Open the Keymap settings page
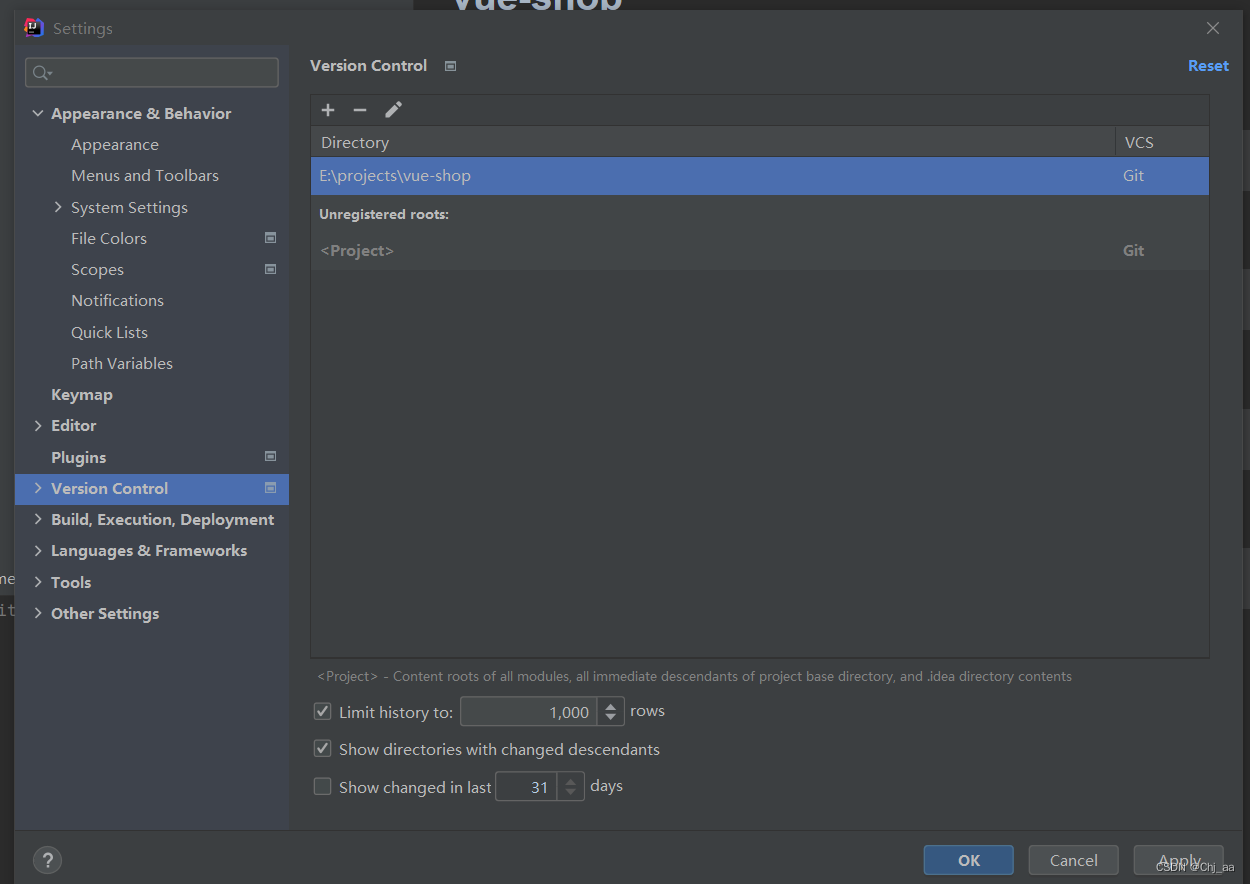The width and height of the screenshot is (1250, 884). click(x=82, y=395)
